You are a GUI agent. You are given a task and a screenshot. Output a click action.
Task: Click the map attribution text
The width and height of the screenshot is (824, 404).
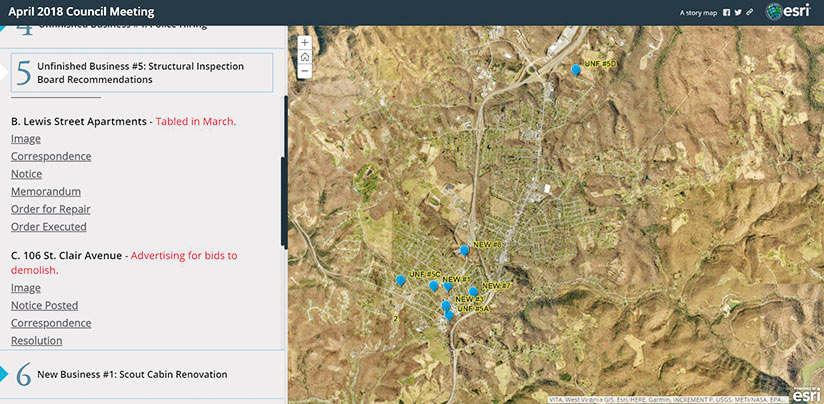coord(669,399)
